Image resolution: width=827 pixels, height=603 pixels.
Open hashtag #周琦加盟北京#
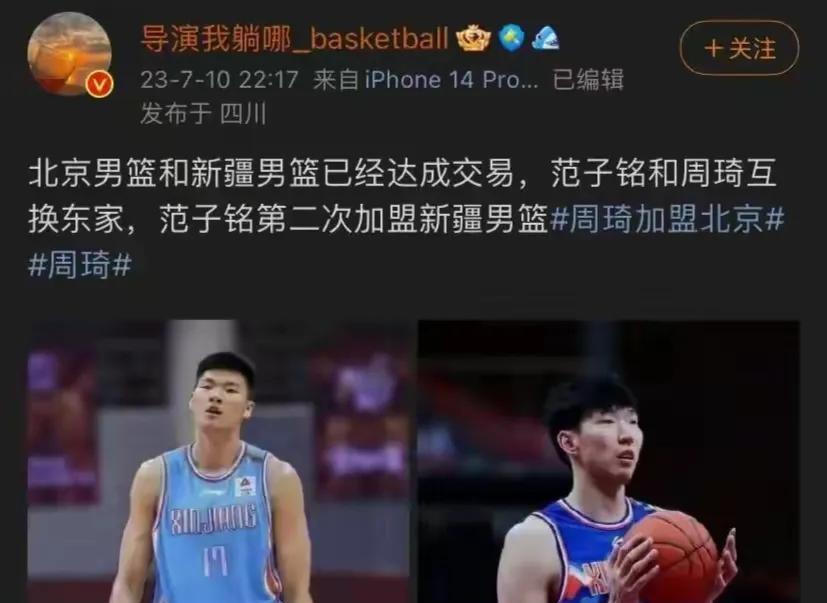click(x=667, y=218)
